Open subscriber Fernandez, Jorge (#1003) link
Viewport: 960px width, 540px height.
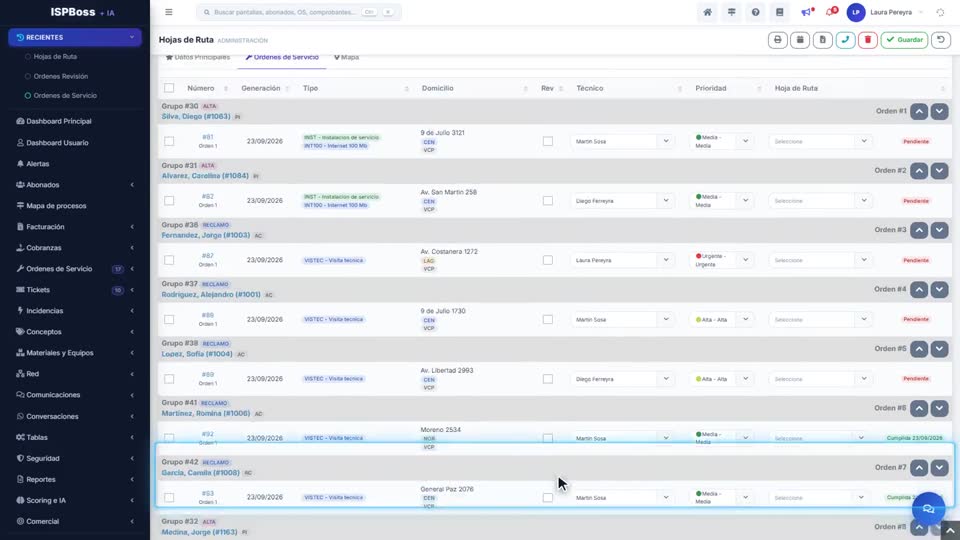pos(206,235)
